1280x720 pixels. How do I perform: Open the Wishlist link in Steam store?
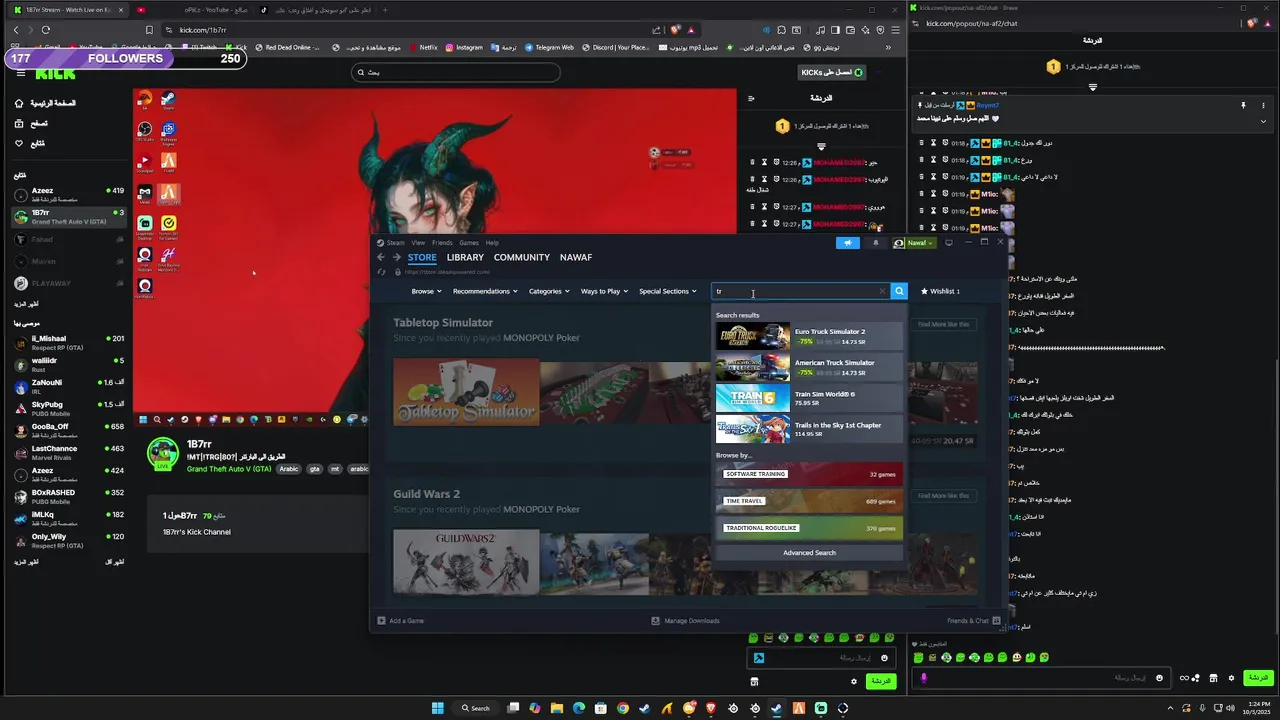[x=940, y=291]
